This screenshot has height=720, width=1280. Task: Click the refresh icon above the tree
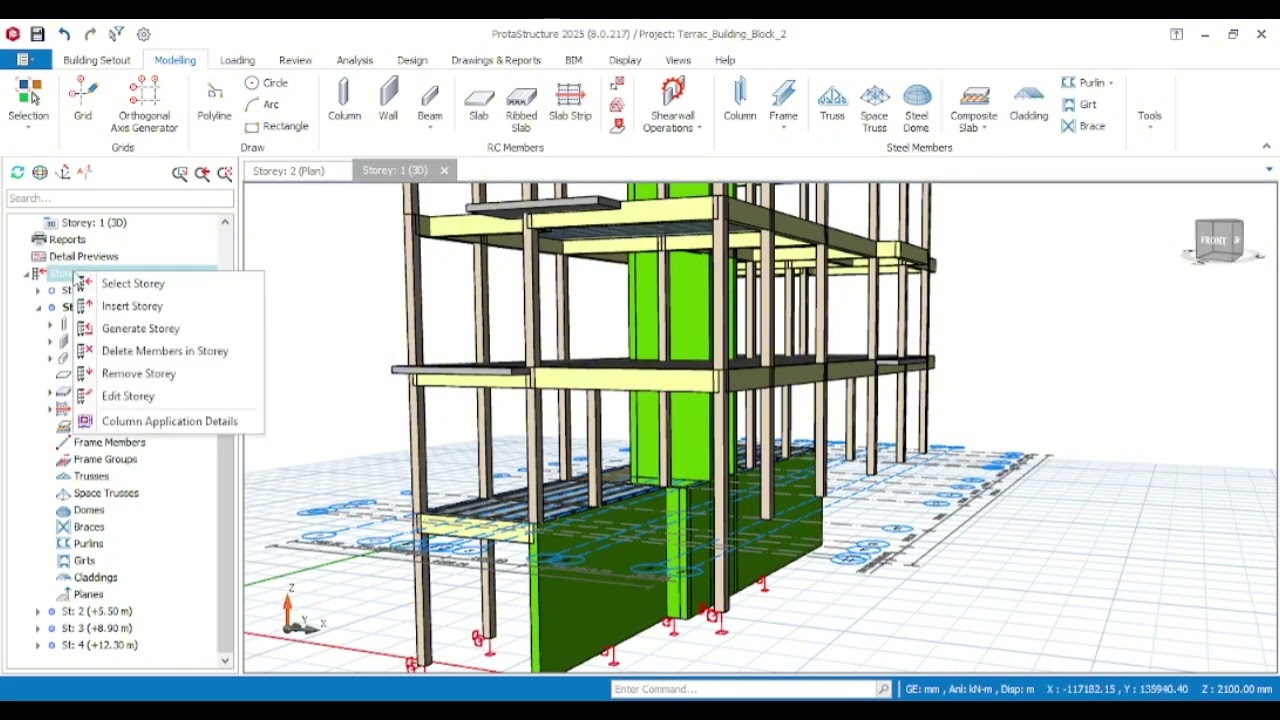(x=17, y=173)
